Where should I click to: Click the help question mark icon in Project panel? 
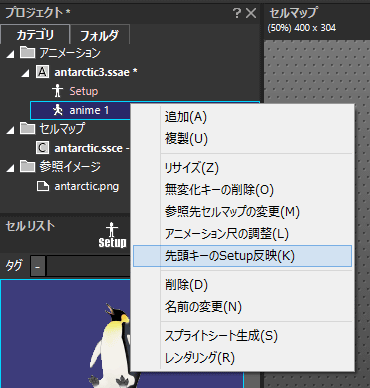pos(236,13)
